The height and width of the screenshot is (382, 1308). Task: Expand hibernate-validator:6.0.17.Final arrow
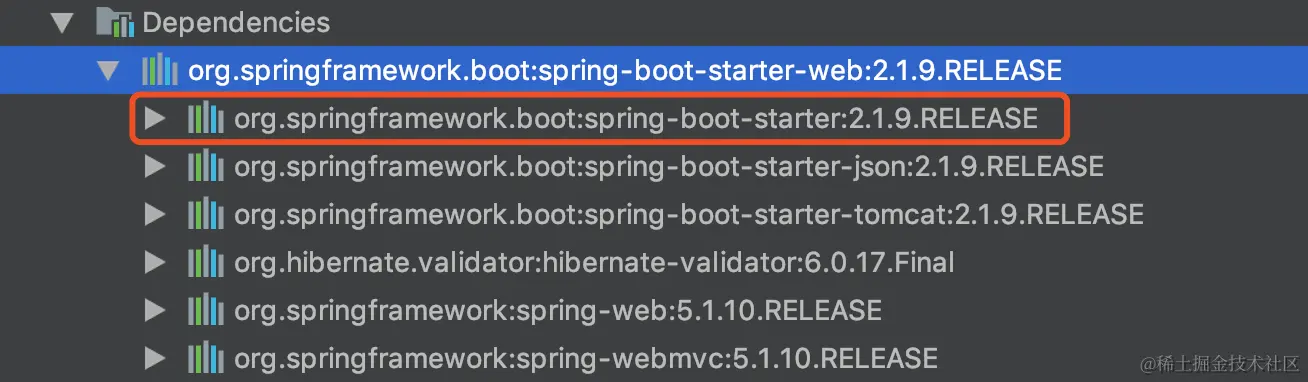click(154, 262)
